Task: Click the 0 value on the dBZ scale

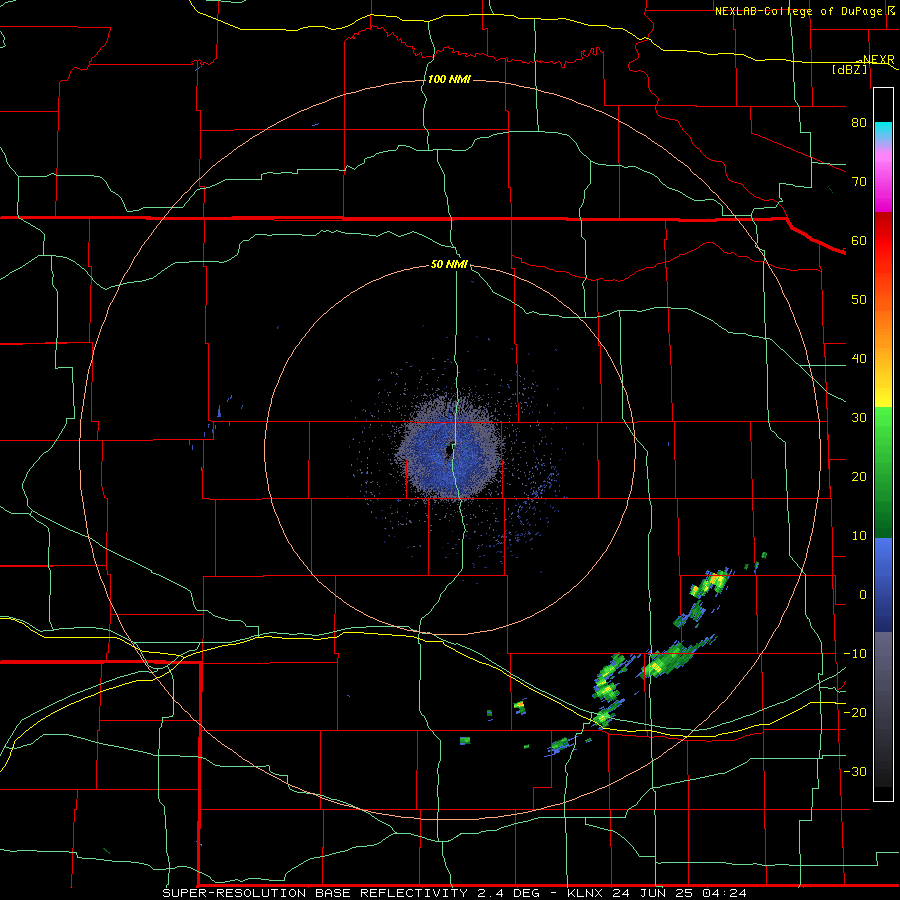Action: [x=862, y=595]
